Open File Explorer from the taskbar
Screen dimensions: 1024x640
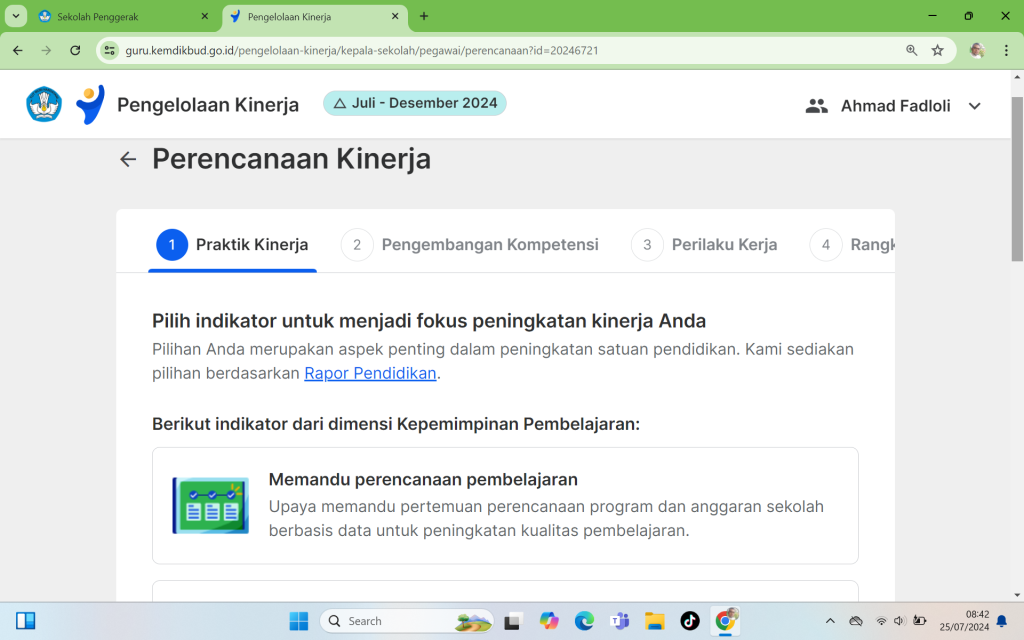[x=654, y=621]
